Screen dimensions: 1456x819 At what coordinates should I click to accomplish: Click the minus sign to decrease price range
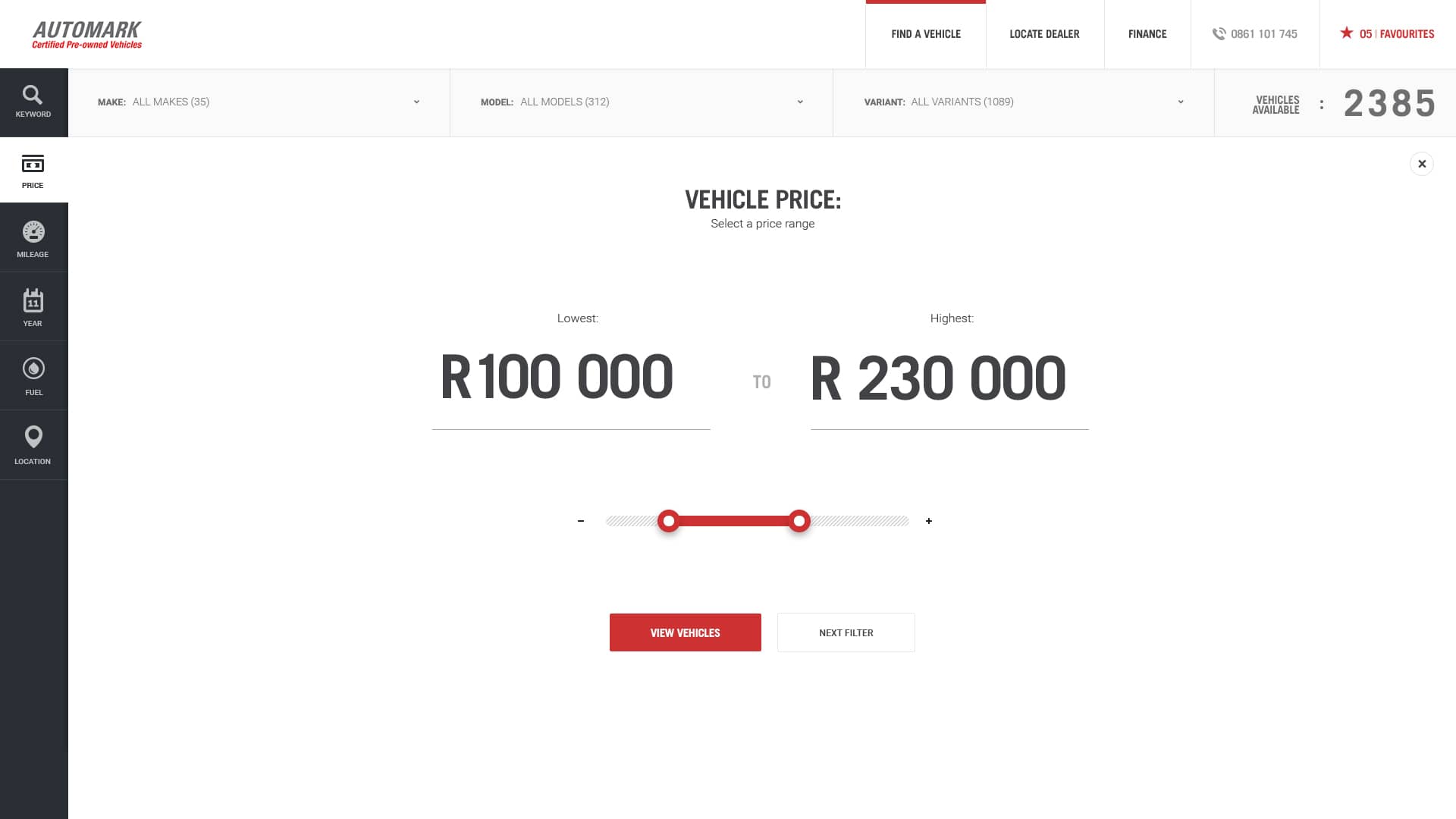pos(581,521)
